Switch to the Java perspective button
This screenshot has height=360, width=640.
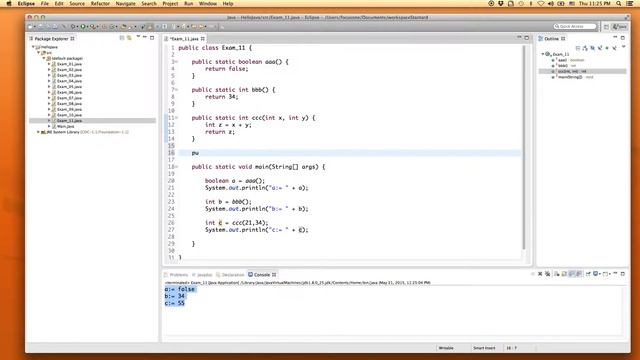620,27
